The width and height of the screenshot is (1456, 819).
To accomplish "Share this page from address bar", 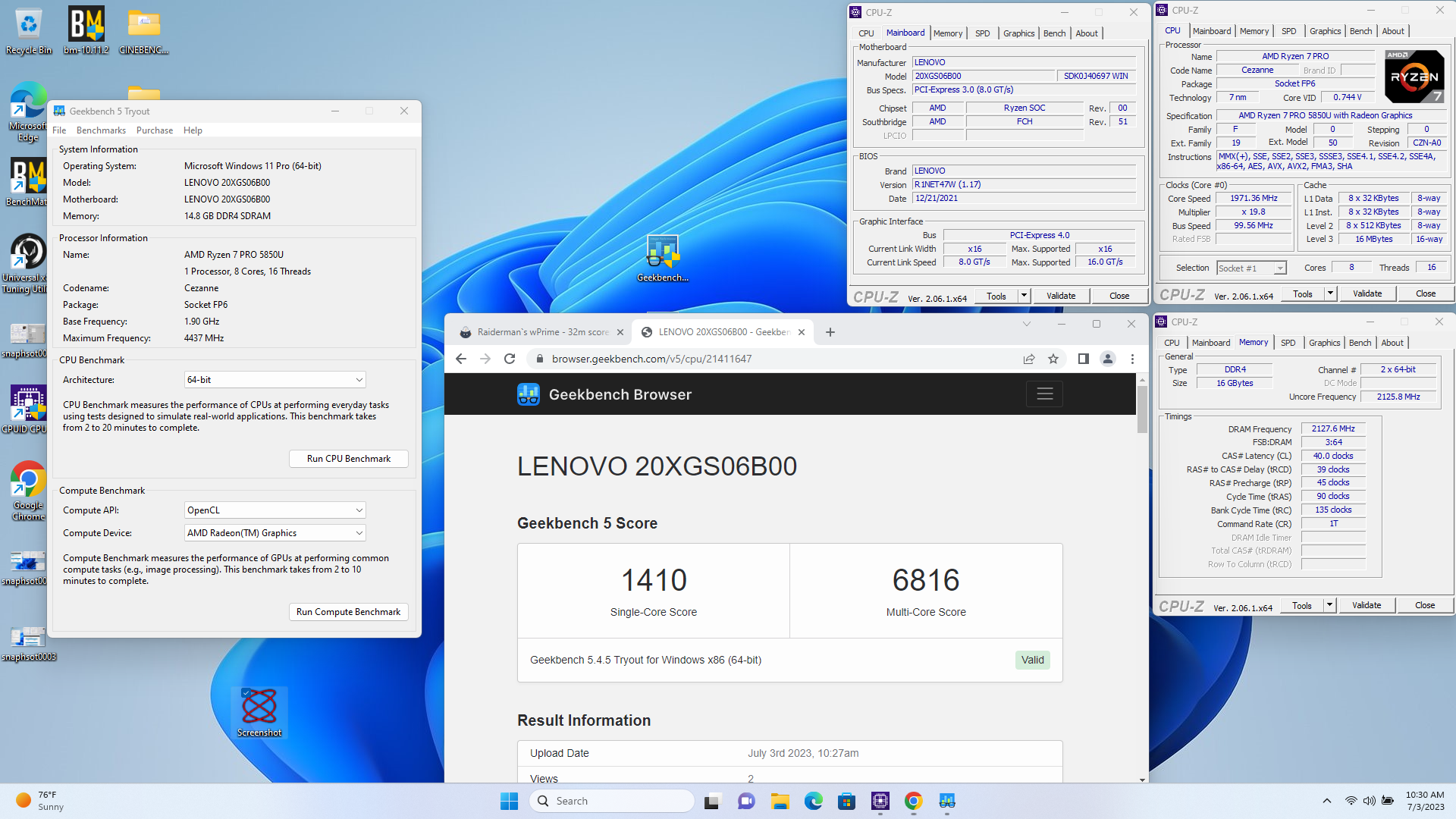I will 1029,359.
